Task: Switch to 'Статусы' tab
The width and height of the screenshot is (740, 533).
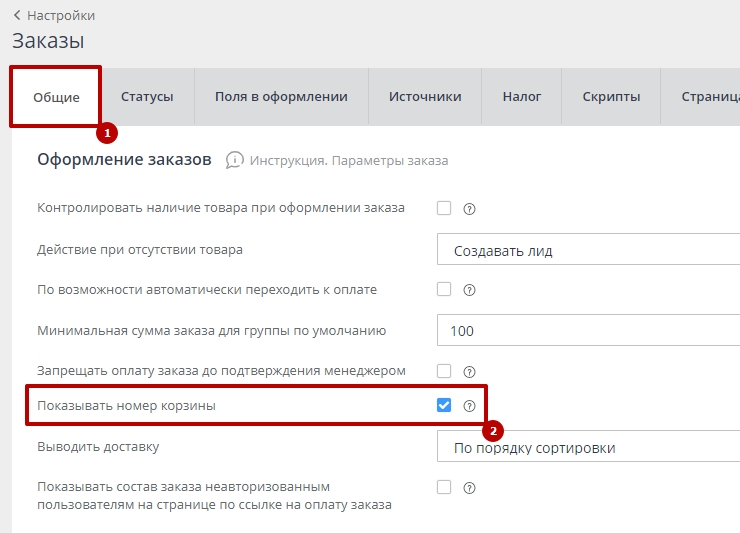Action: tap(147, 97)
